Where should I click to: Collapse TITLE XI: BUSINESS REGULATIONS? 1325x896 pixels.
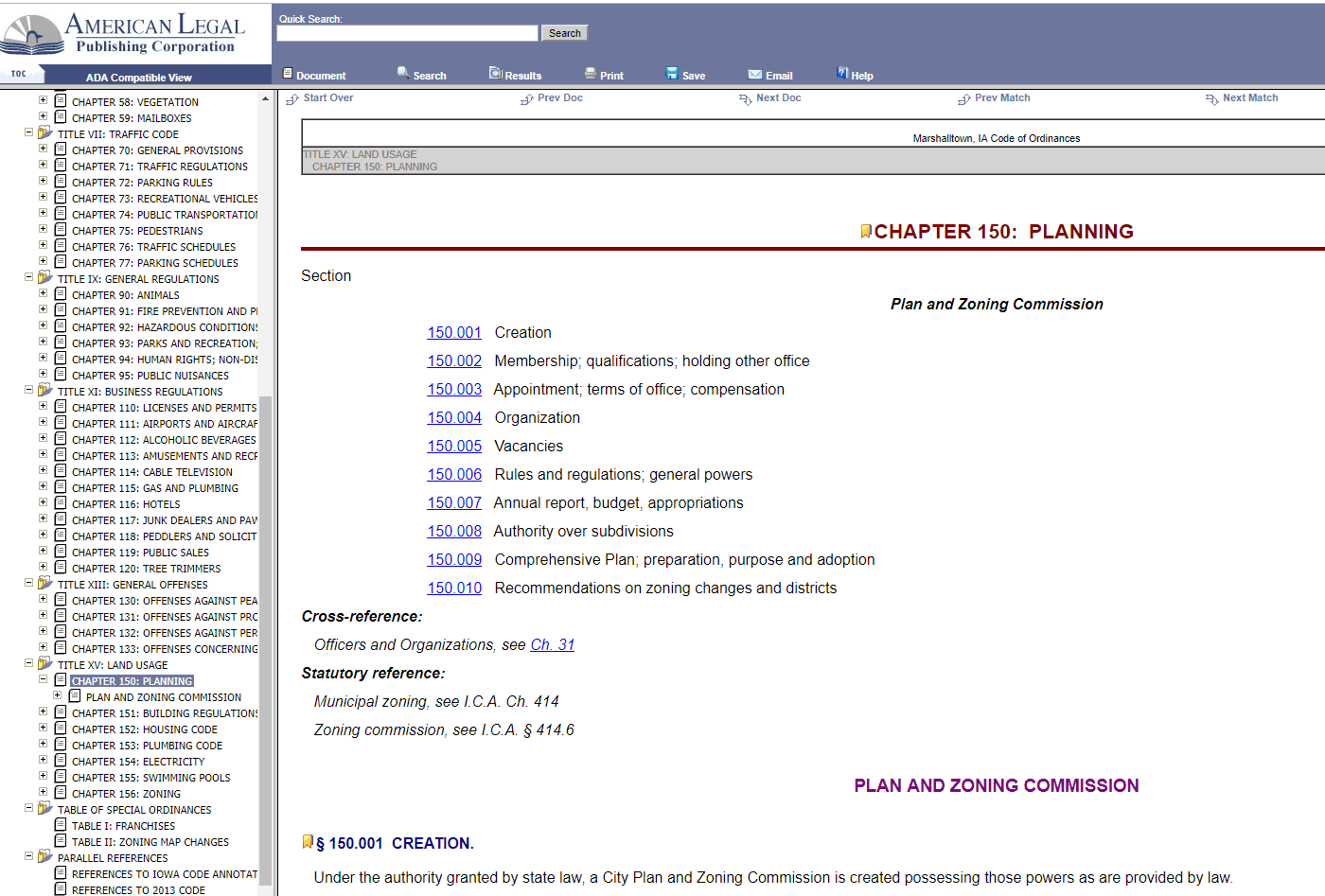(x=29, y=391)
